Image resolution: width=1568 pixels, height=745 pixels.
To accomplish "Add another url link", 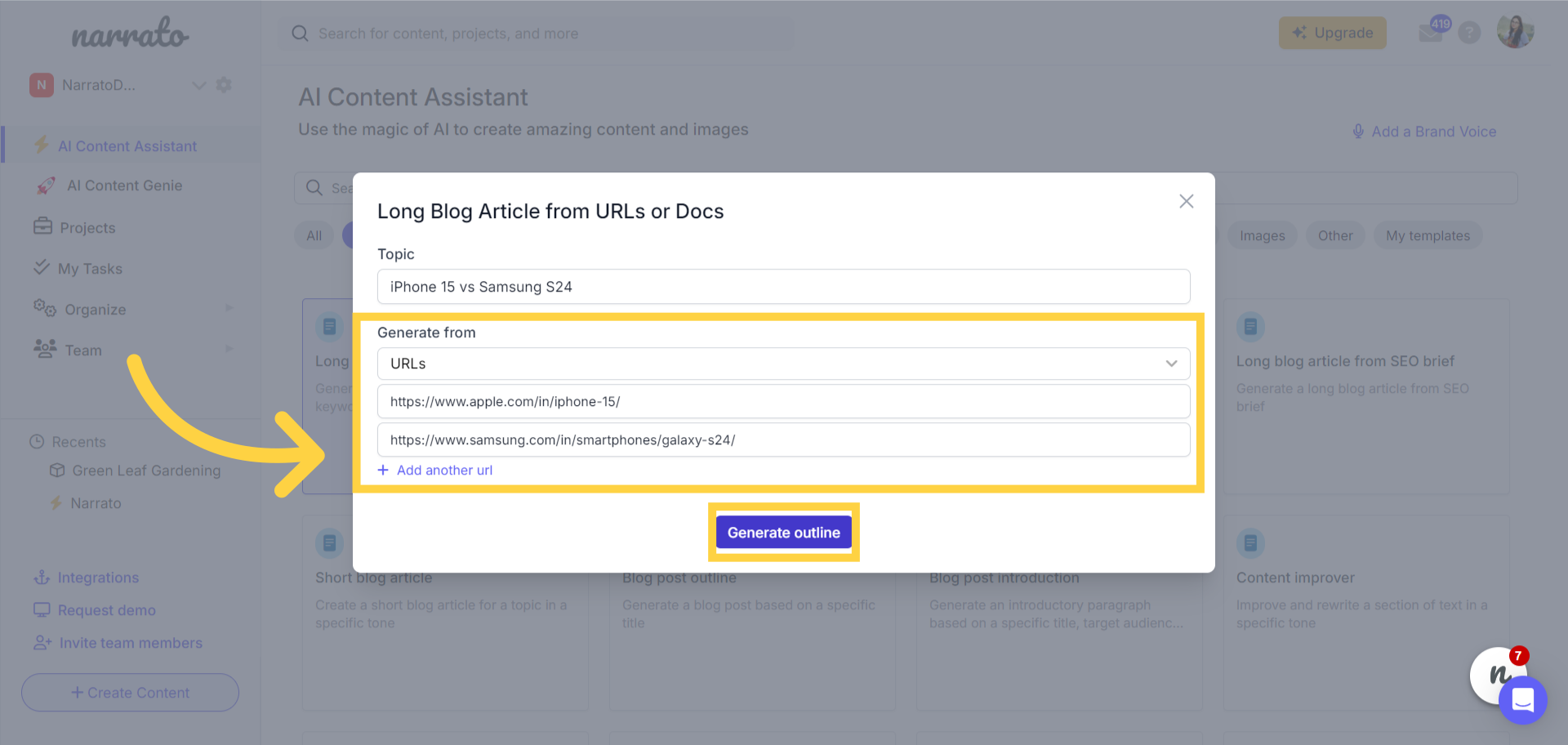I will tap(444, 470).
